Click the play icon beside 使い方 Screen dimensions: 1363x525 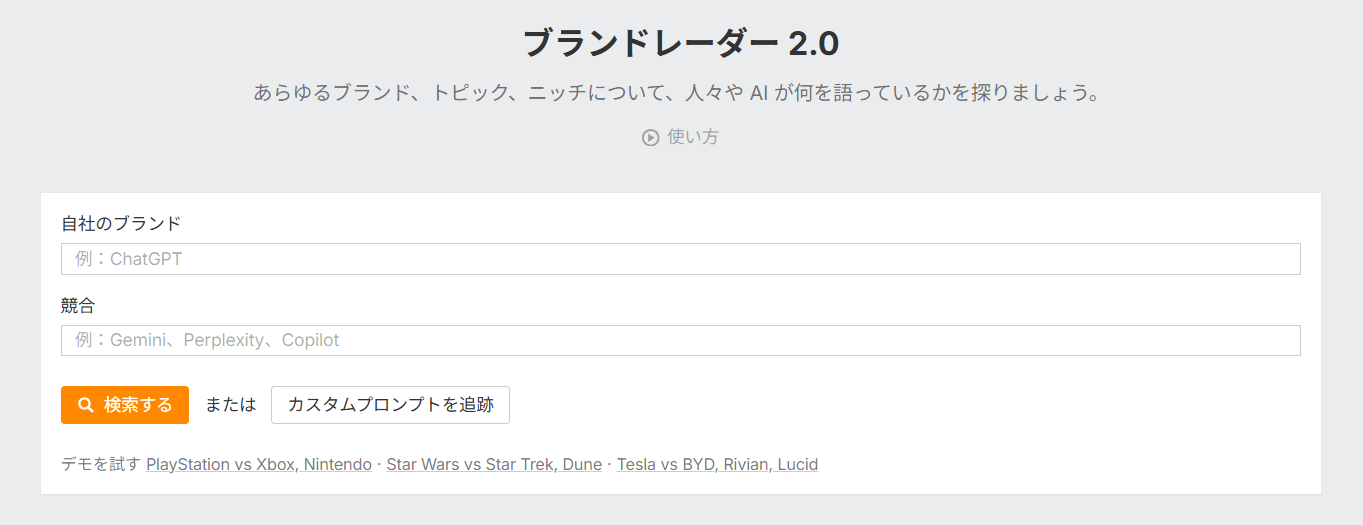[650, 138]
